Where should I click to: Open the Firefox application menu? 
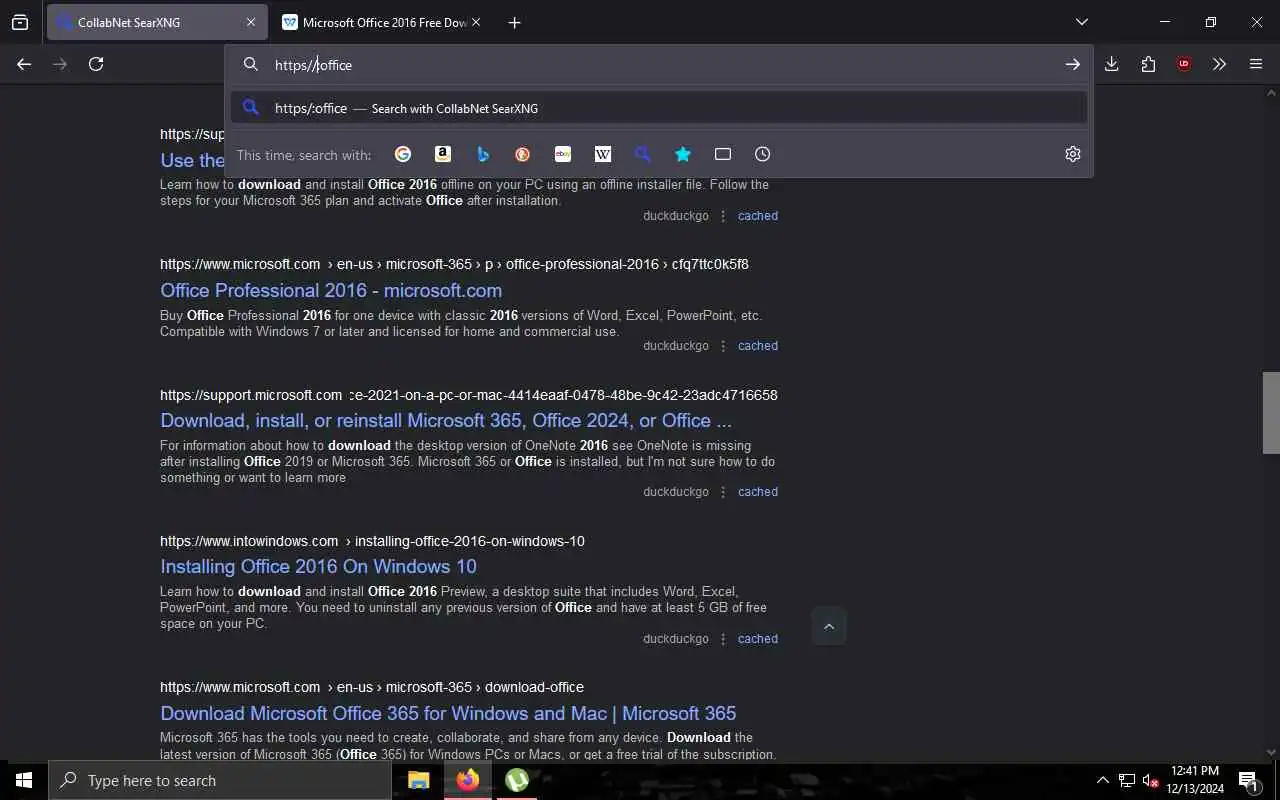tap(1256, 64)
